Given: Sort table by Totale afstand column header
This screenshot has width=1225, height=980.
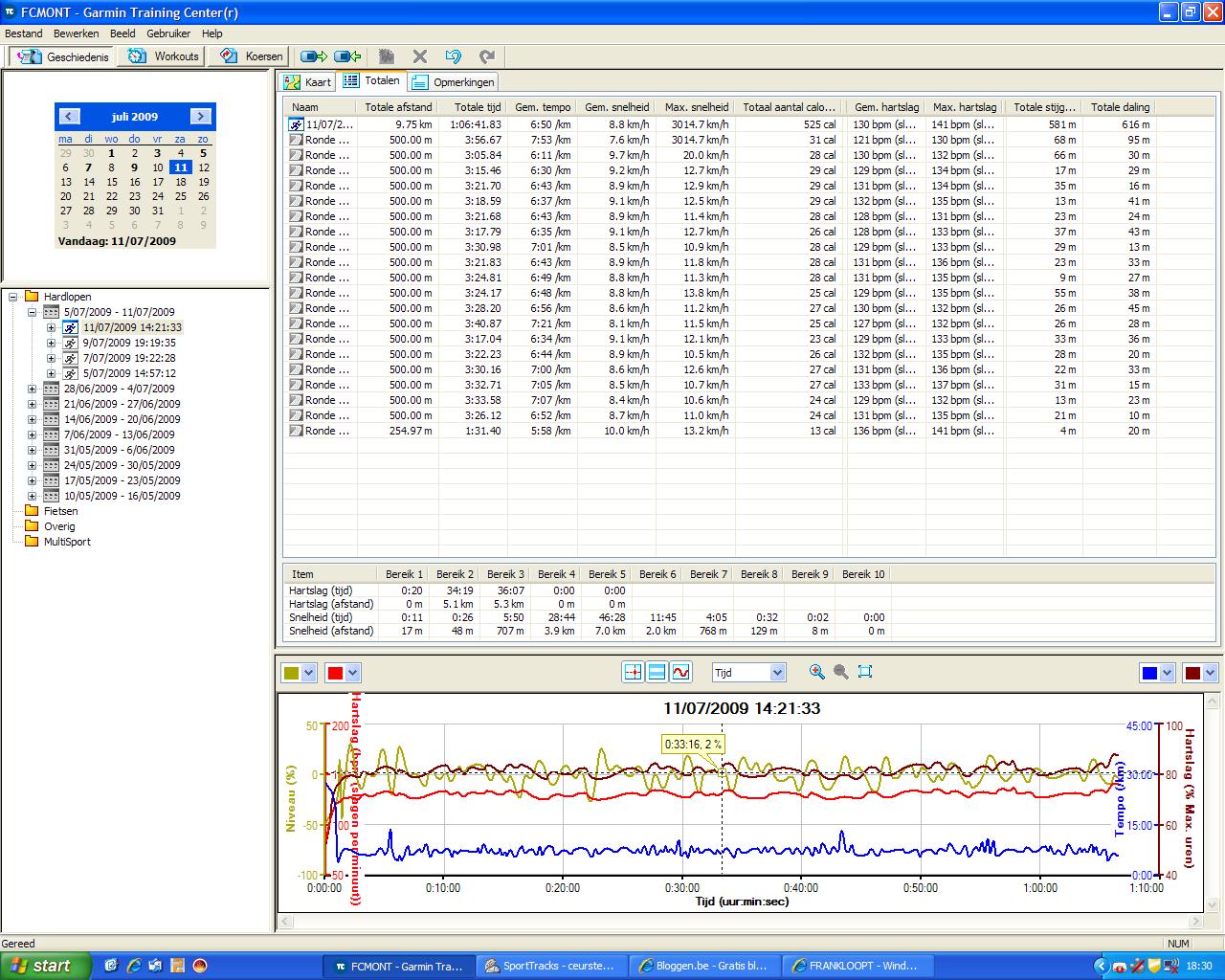Looking at the screenshot, I should click(398, 107).
